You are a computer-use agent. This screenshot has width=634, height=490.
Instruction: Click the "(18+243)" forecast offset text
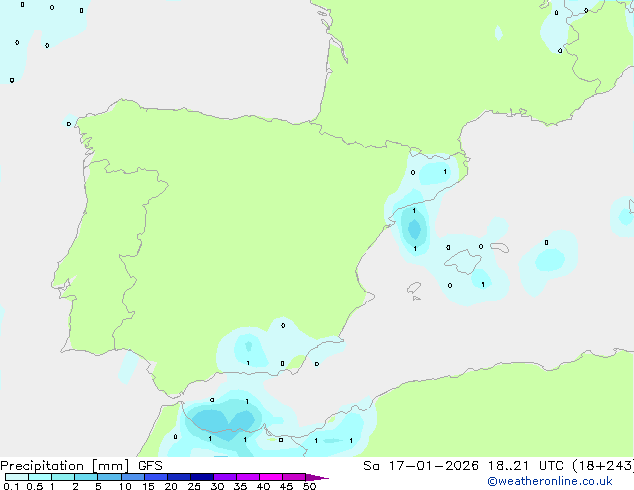603,466
